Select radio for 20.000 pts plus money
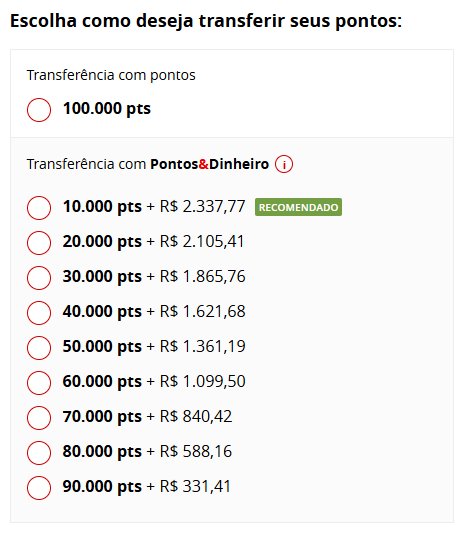Viewport: 472px width, 533px height. (39, 243)
